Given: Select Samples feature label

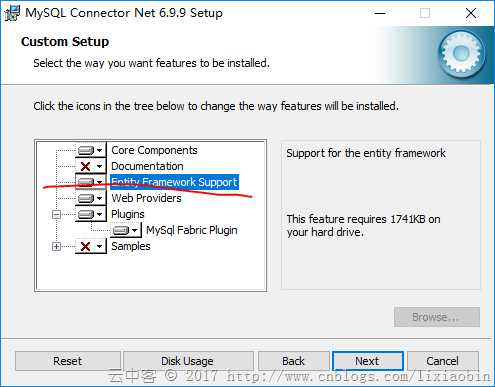Looking at the screenshot, I should [131, 246].
